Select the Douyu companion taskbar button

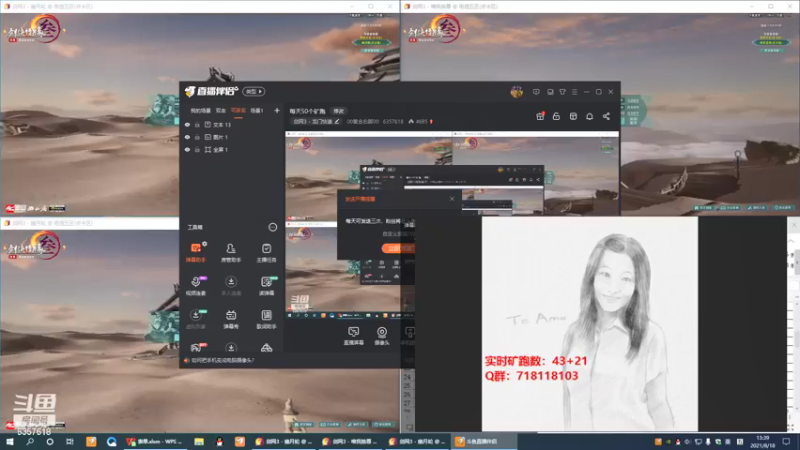click(484, 441)
